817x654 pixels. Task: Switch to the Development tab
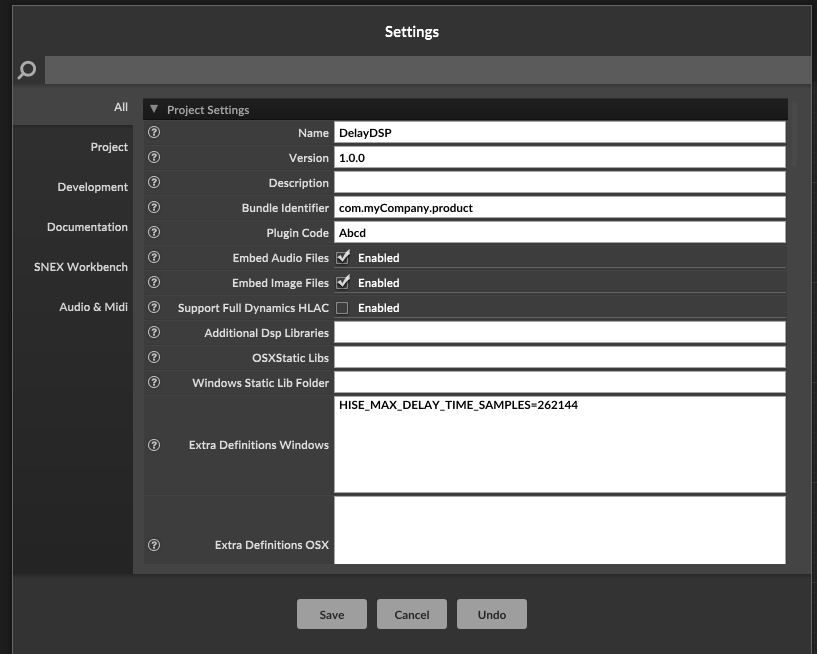pos(72,187)
